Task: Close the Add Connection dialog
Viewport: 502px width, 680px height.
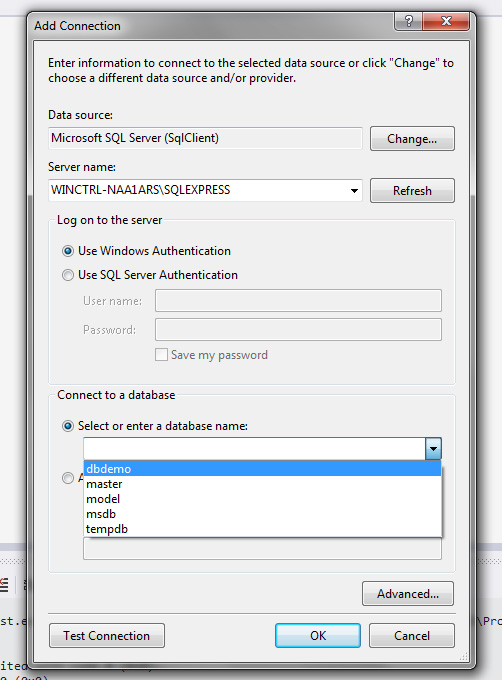Action: [x=446, y=20]
